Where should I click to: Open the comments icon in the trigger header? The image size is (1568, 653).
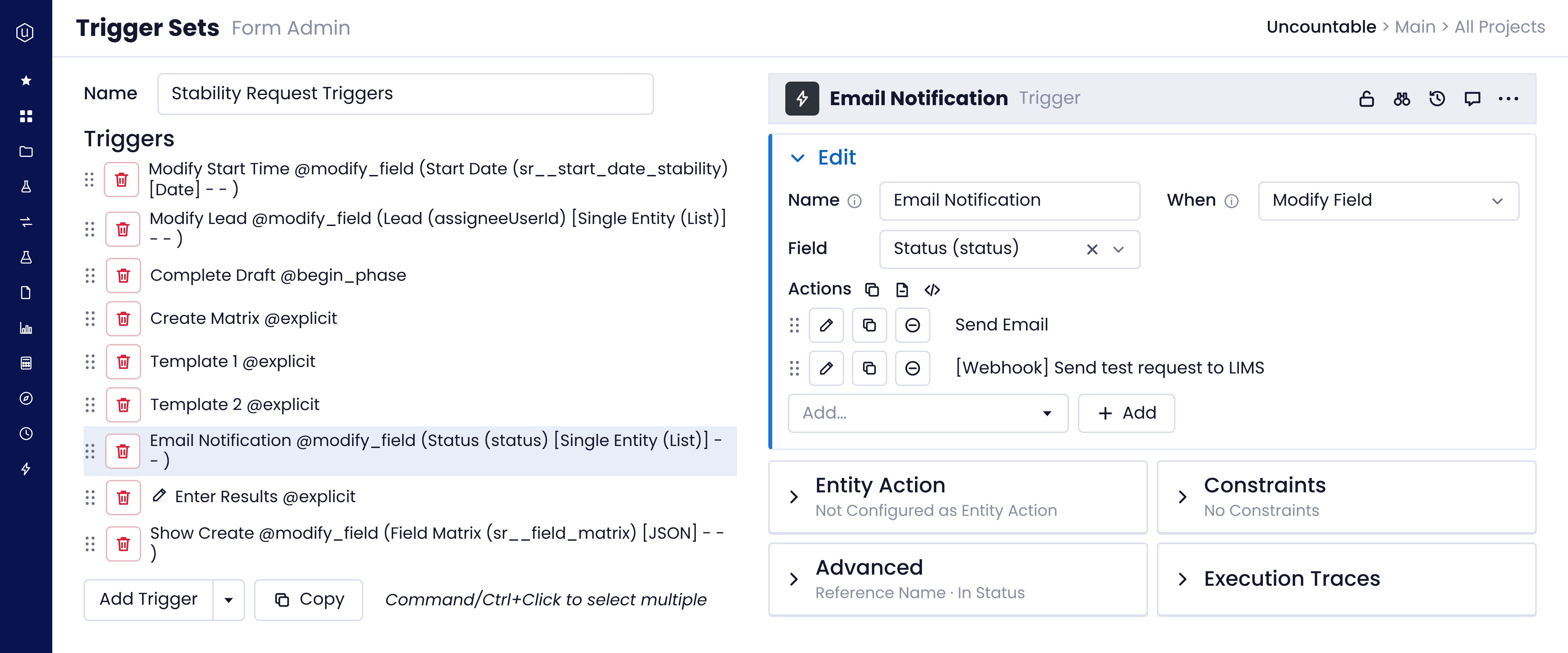1472,99
